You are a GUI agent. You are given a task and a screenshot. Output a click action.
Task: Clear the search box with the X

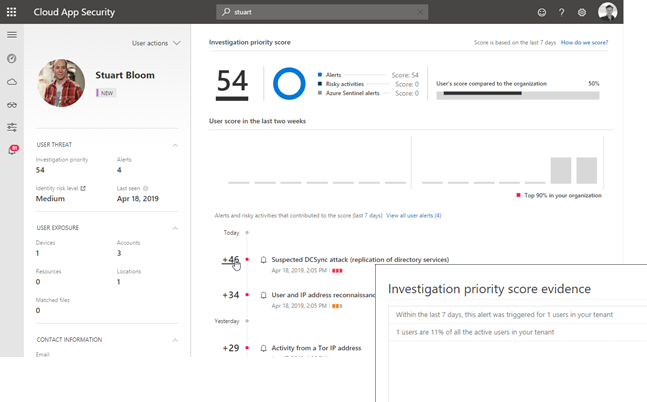pos(420,12)
